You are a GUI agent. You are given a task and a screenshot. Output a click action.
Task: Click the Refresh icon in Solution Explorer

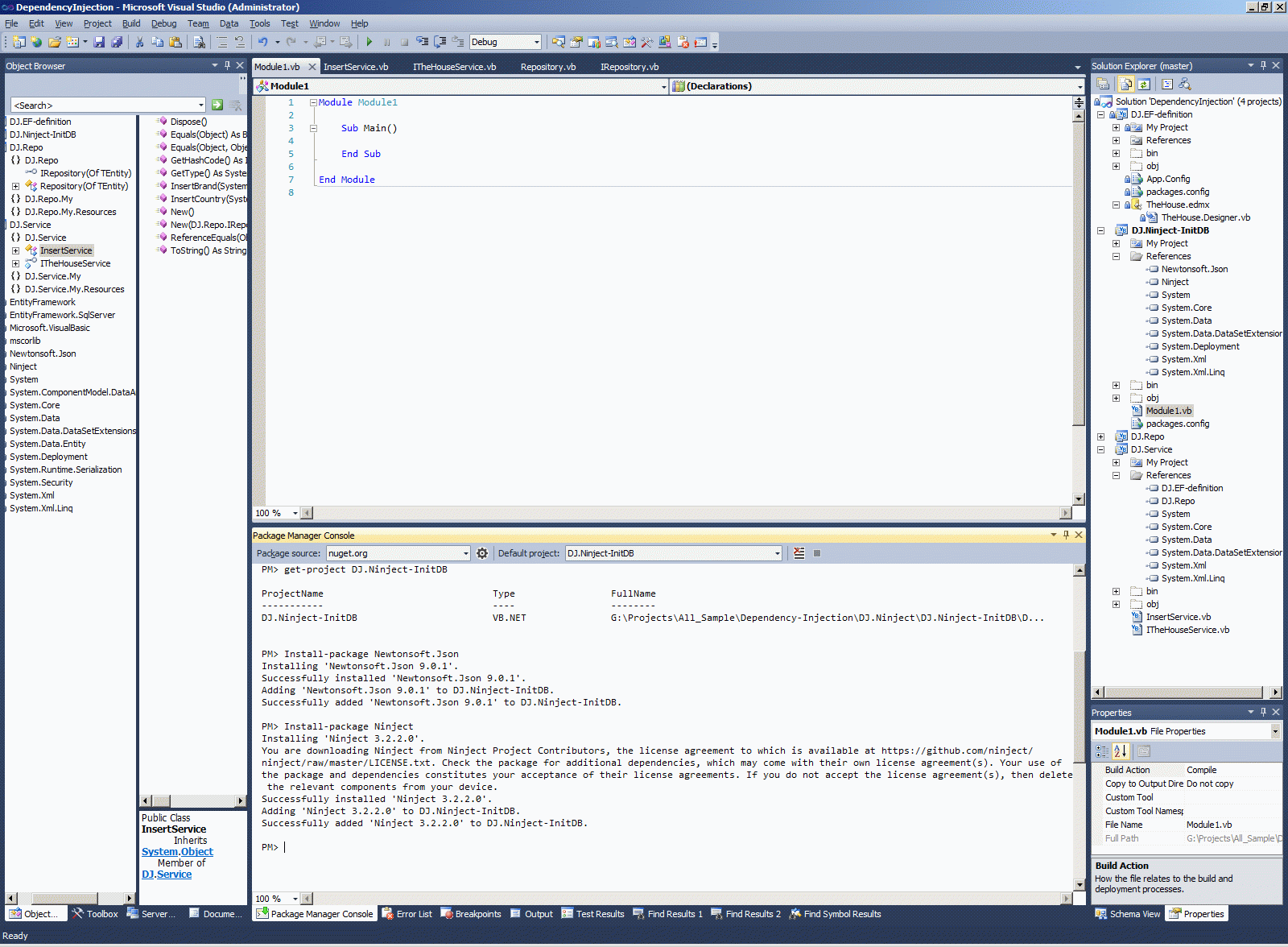1143,84
